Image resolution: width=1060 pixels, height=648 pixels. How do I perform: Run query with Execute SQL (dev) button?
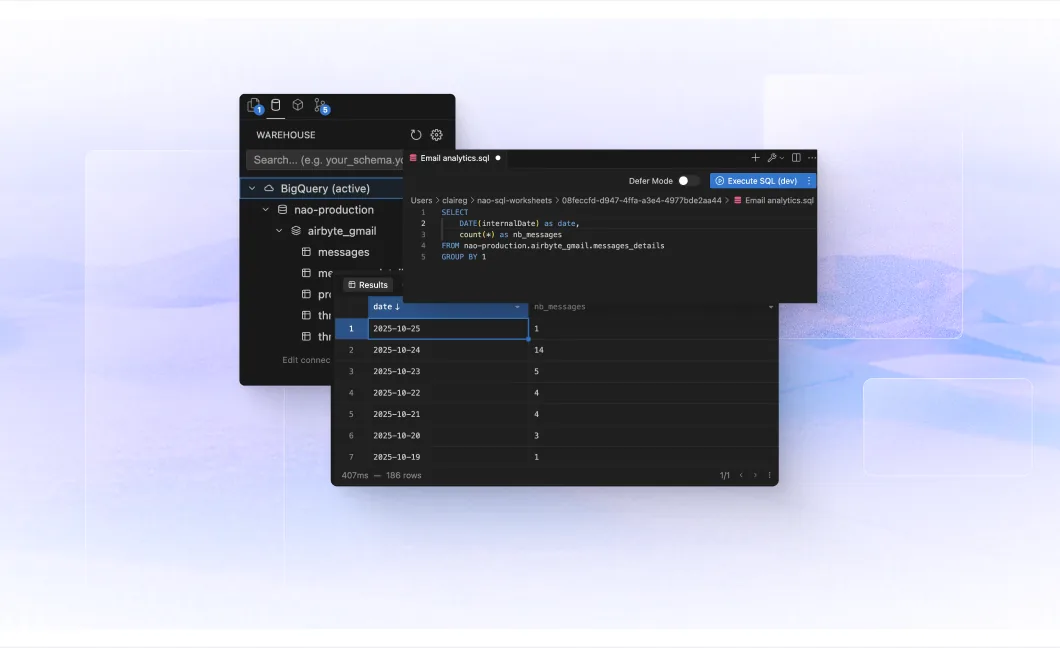756,180
